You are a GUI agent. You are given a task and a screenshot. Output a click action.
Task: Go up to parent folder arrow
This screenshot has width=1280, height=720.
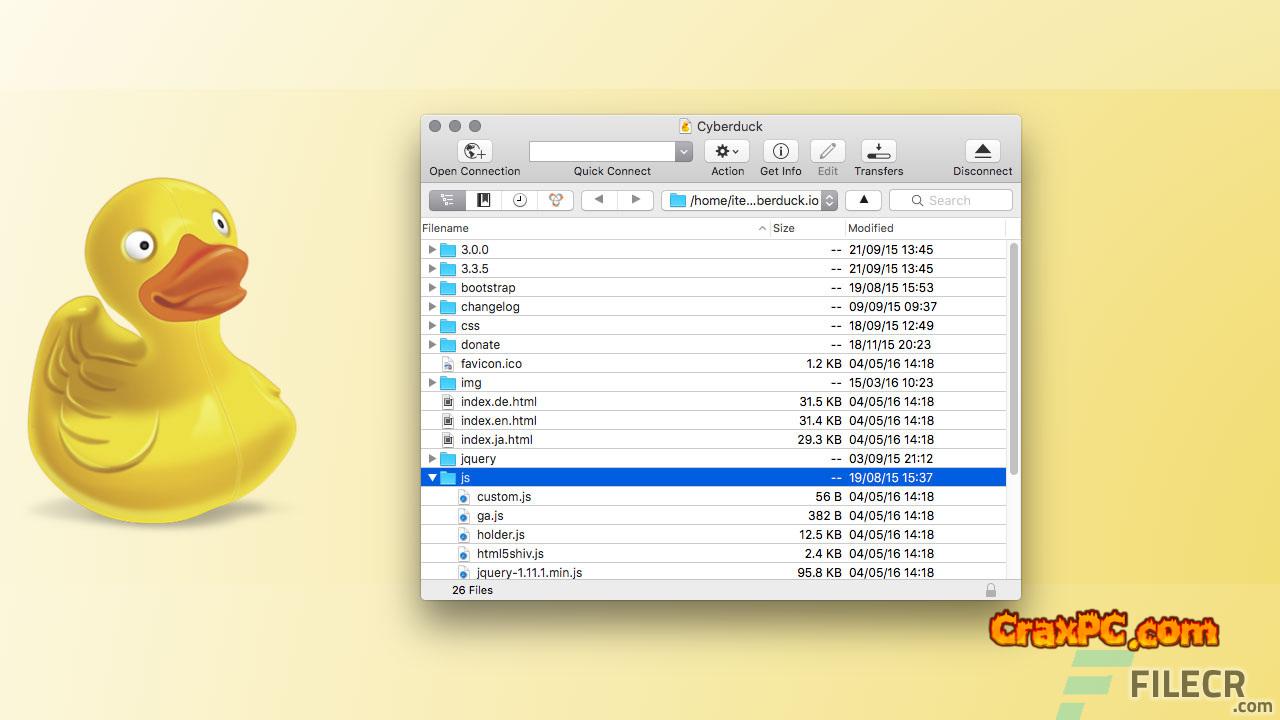coord(864,200)
